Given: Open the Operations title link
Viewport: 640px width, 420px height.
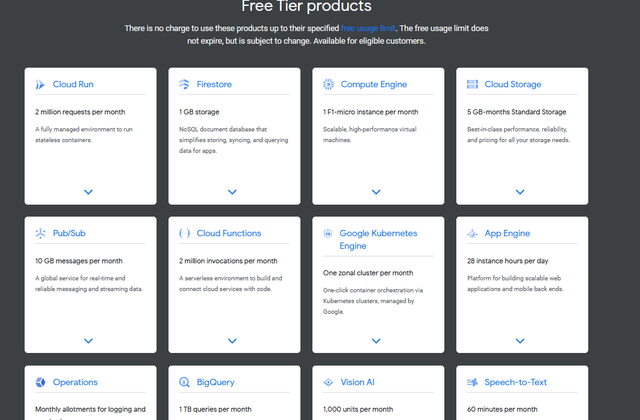Looking at the screenshot, I should point(75,382).
